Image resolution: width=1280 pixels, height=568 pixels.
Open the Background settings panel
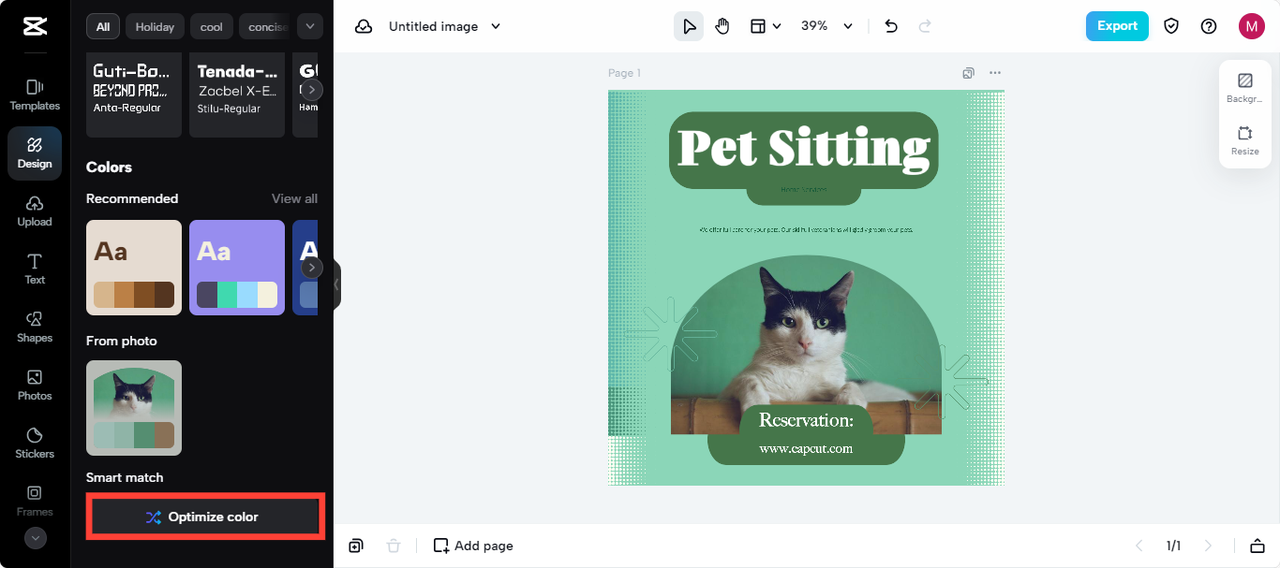click(x=1245, y=88)
